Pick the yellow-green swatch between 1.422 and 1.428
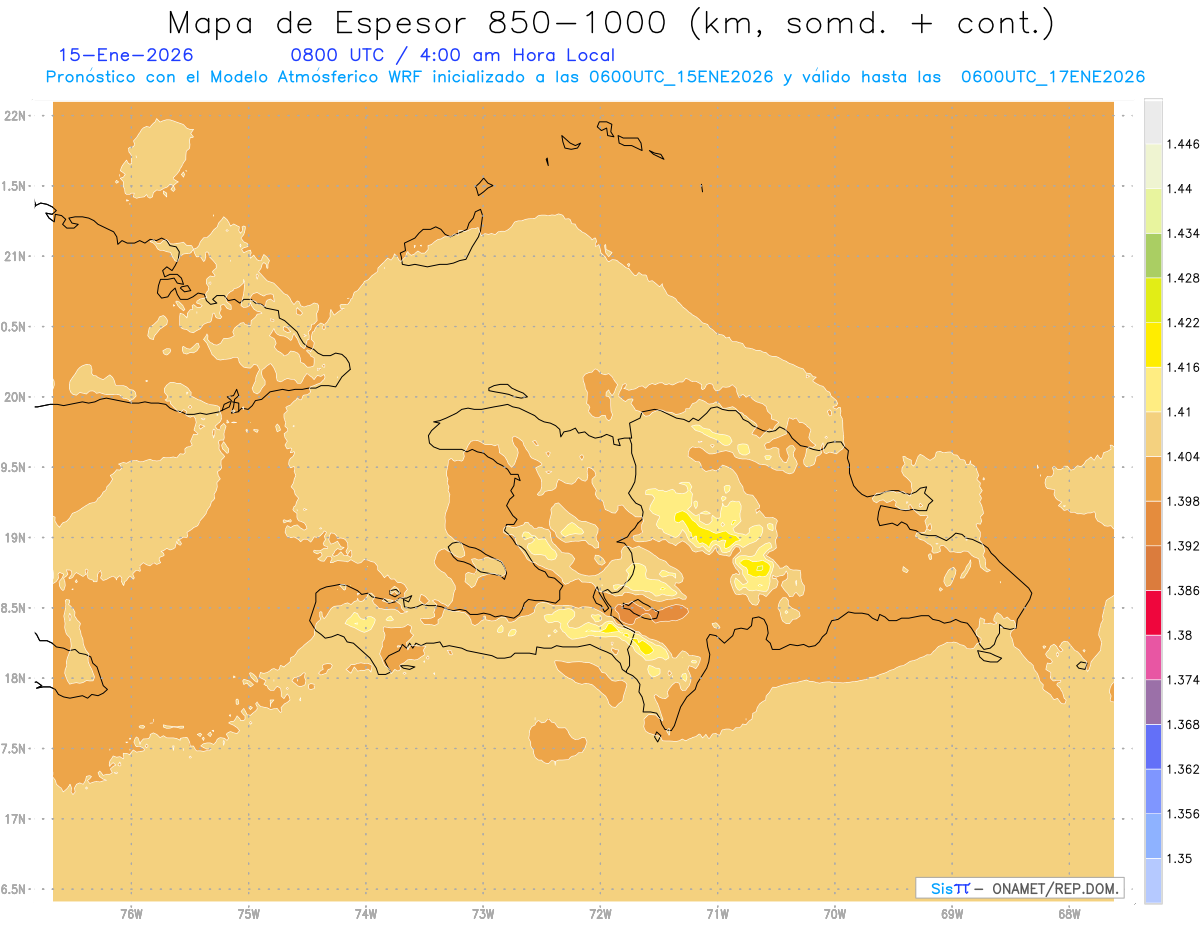The height and width of the screenshot is (927, 1200). pos(1153,300)
